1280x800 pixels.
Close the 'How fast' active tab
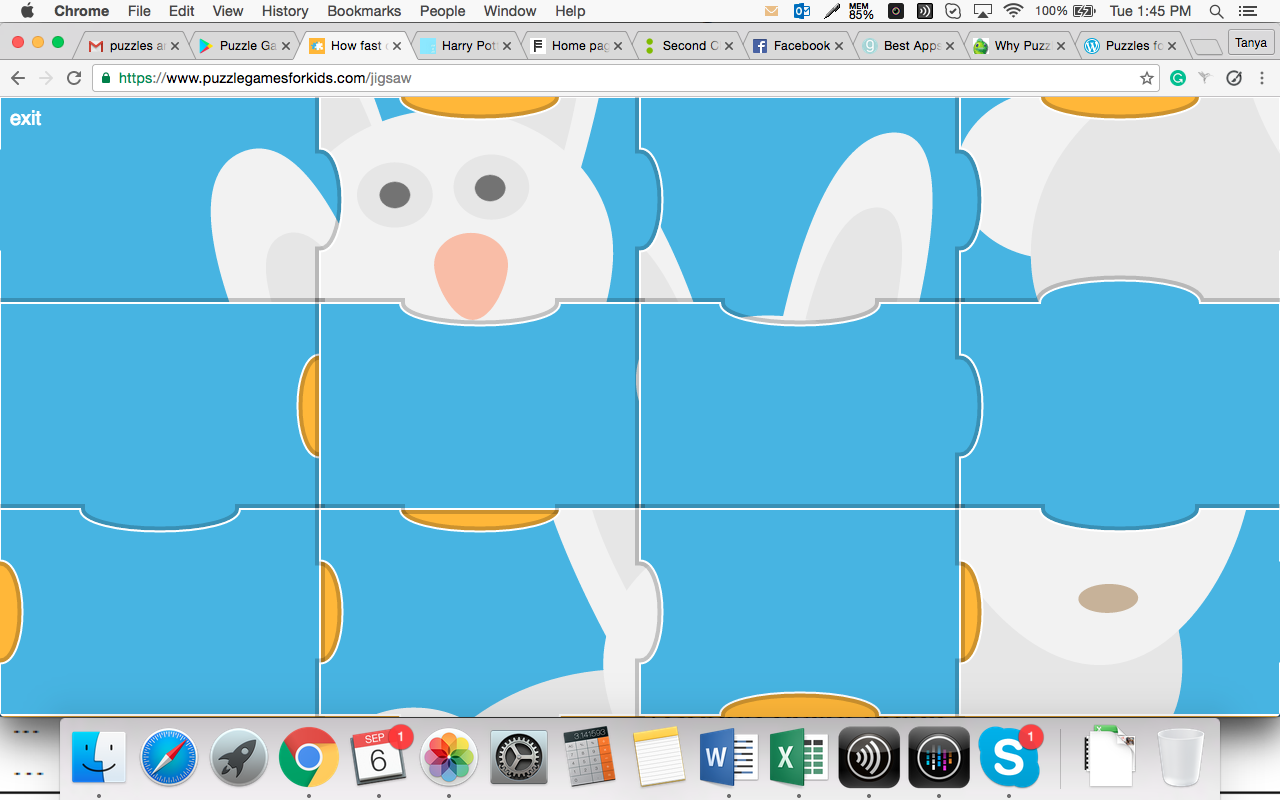click(396, 46)
